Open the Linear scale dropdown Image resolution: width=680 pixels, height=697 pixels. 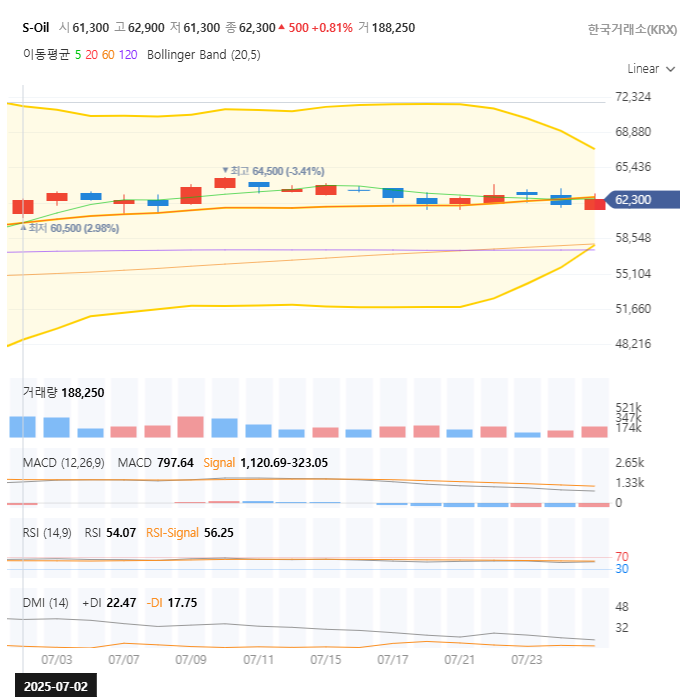651,69
